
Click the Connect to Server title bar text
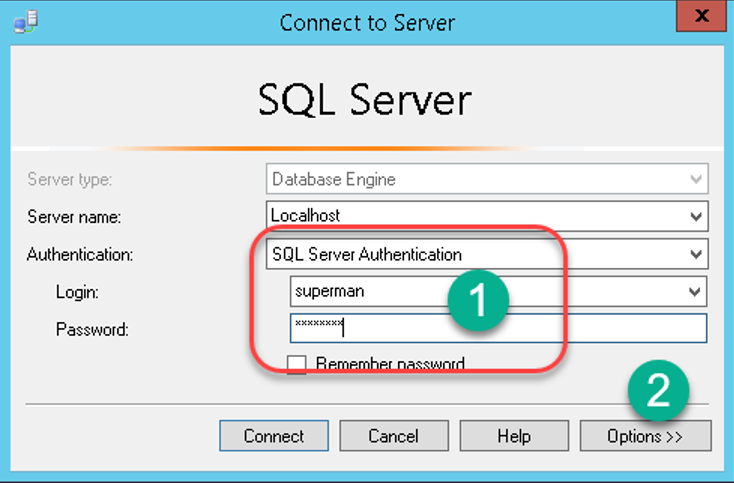pos(367,22)
